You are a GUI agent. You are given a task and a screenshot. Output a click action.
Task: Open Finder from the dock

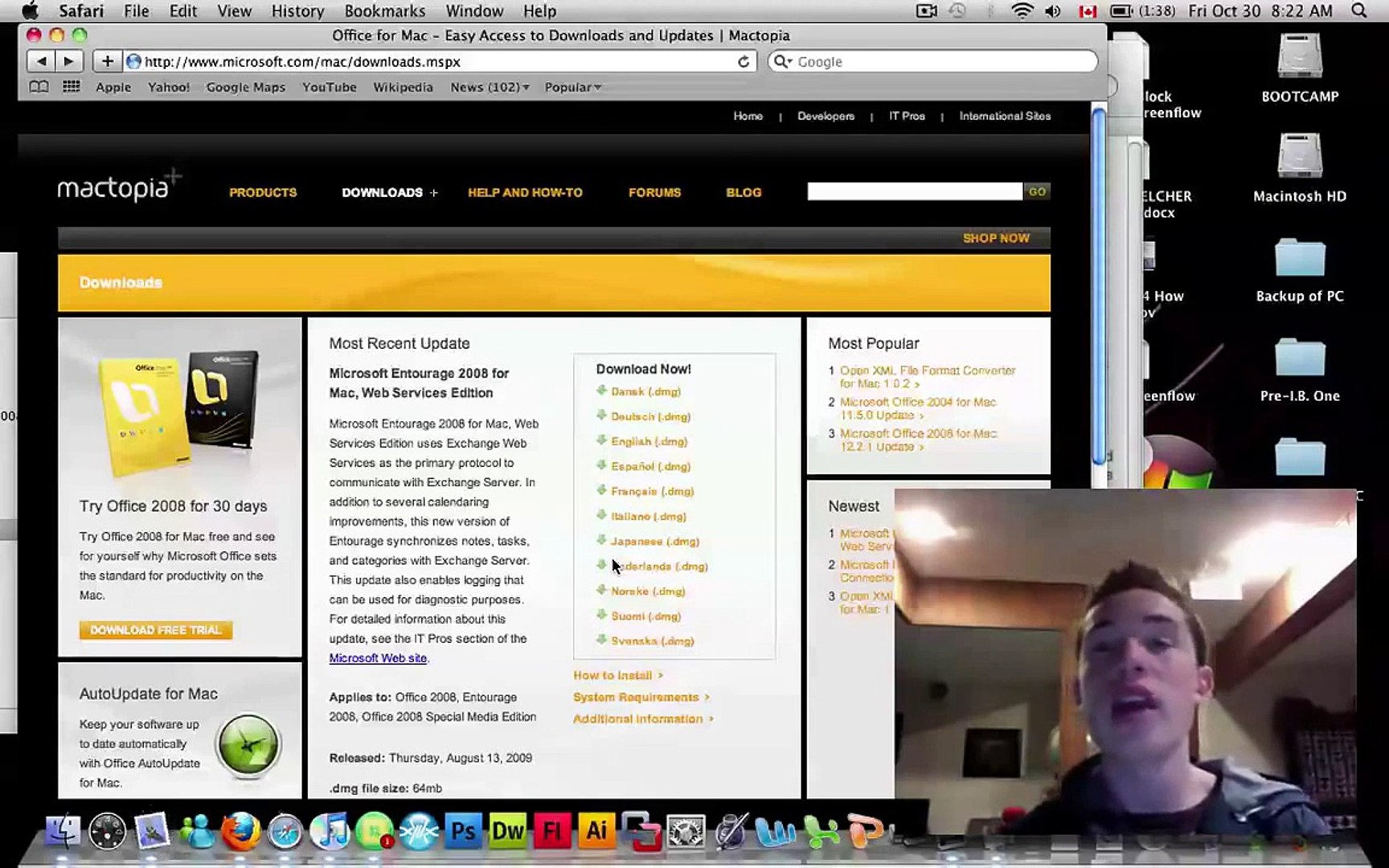pos(62,832)
